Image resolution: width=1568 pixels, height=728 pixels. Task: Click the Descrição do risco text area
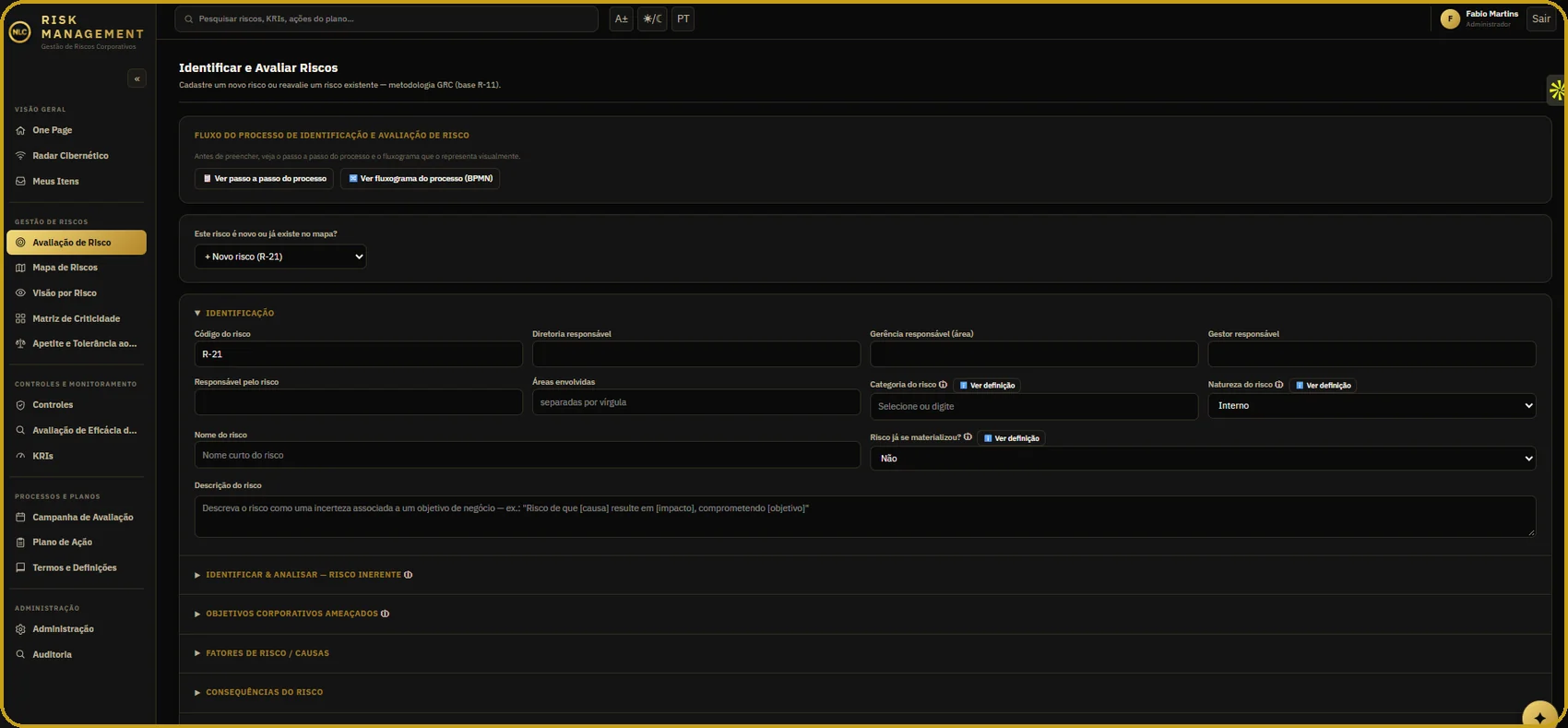tap(865, 517)
